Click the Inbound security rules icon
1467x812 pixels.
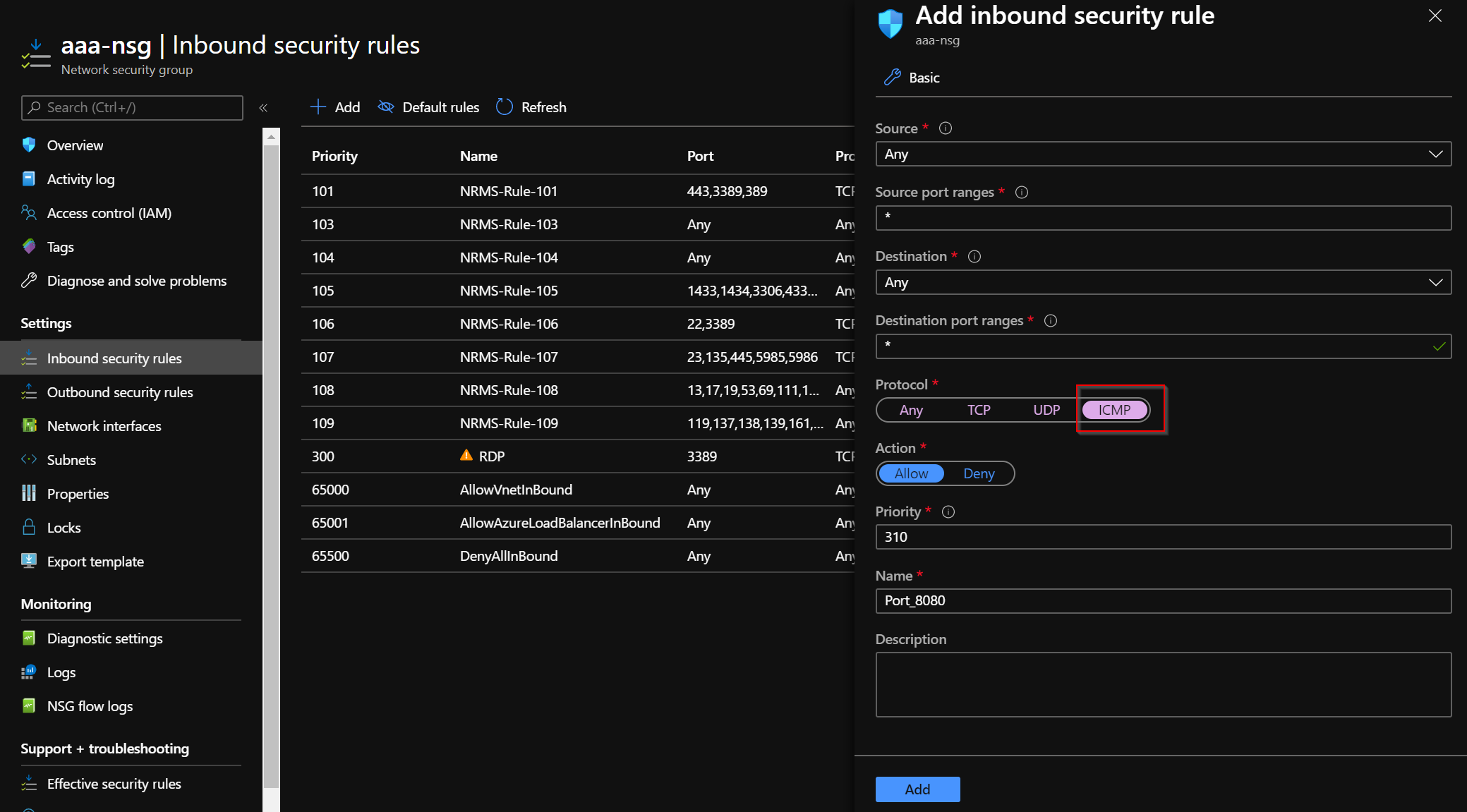(29, 358)
